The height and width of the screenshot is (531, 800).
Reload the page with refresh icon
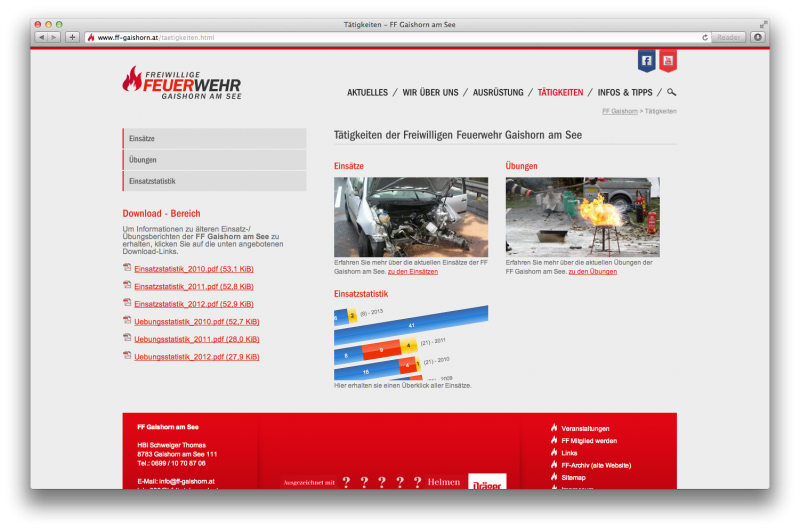(705, 37)
